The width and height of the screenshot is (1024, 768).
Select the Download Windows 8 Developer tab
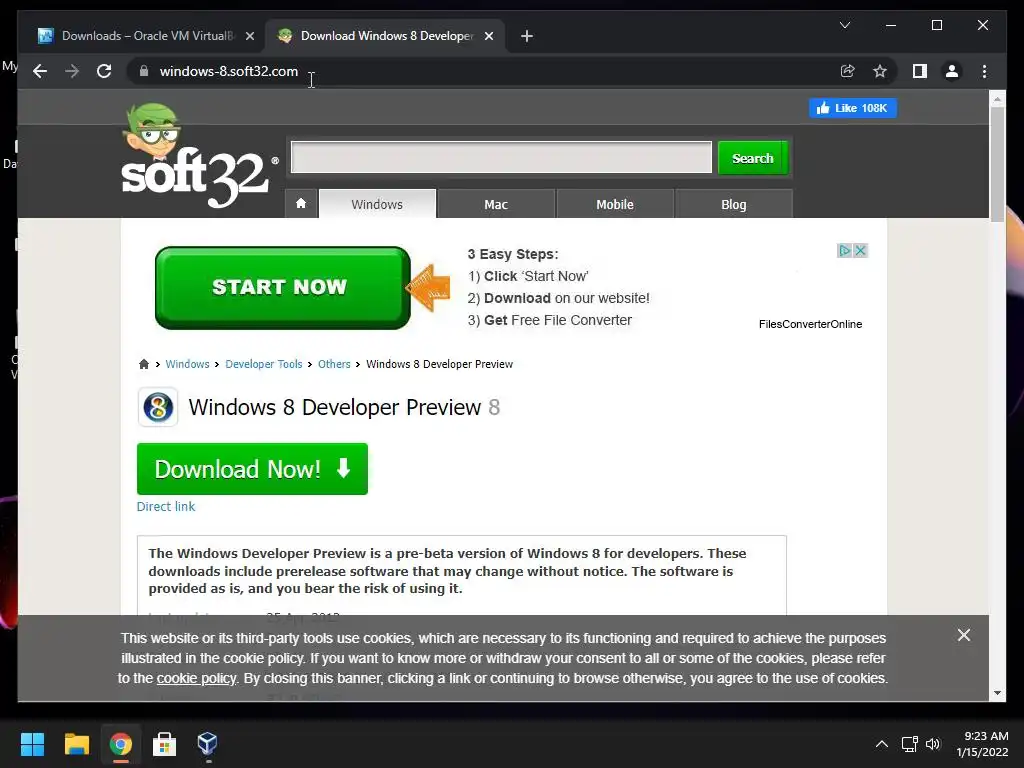point(385,36)
